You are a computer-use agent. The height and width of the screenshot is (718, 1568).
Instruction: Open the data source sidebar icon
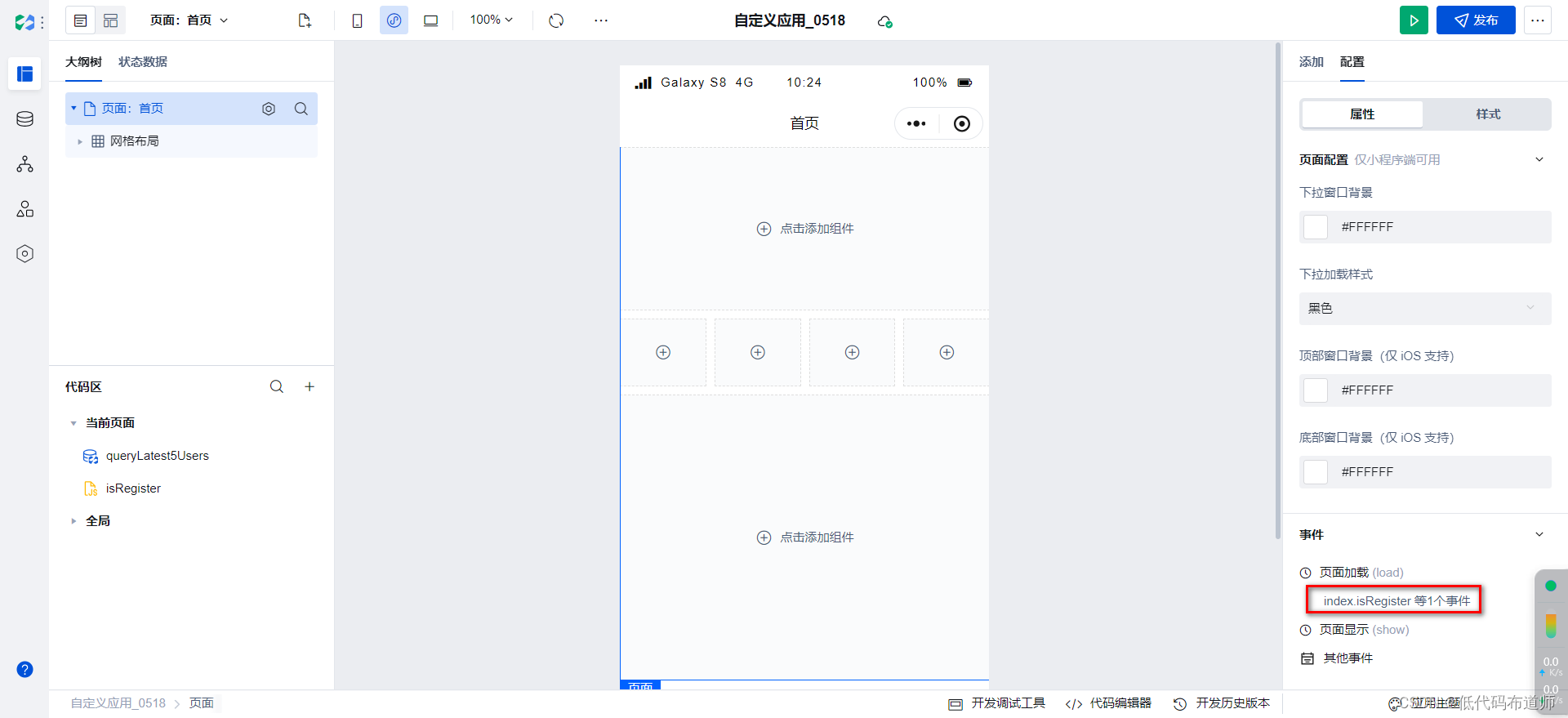tap(24, 119)
